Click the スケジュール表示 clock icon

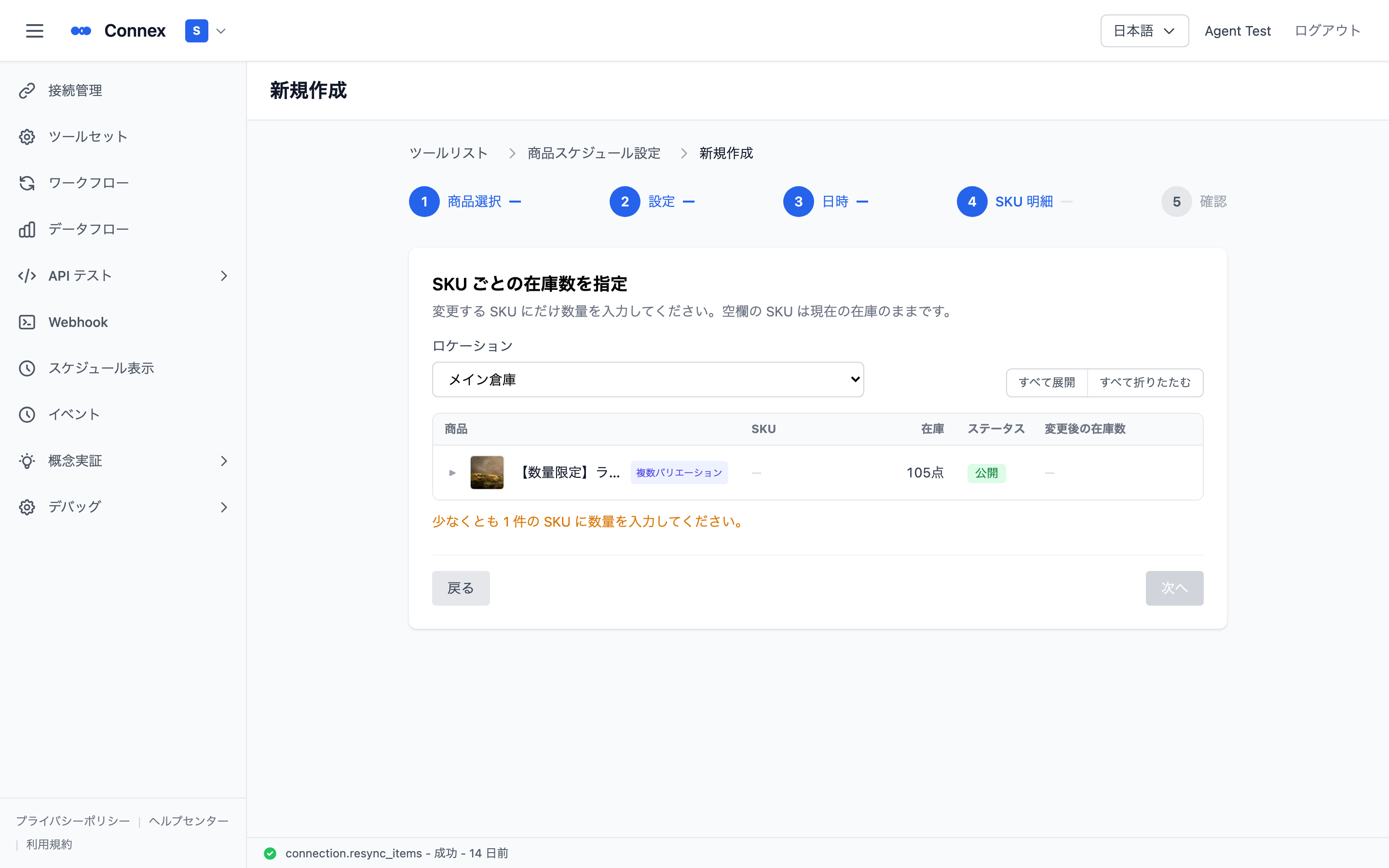pos(27,368)
